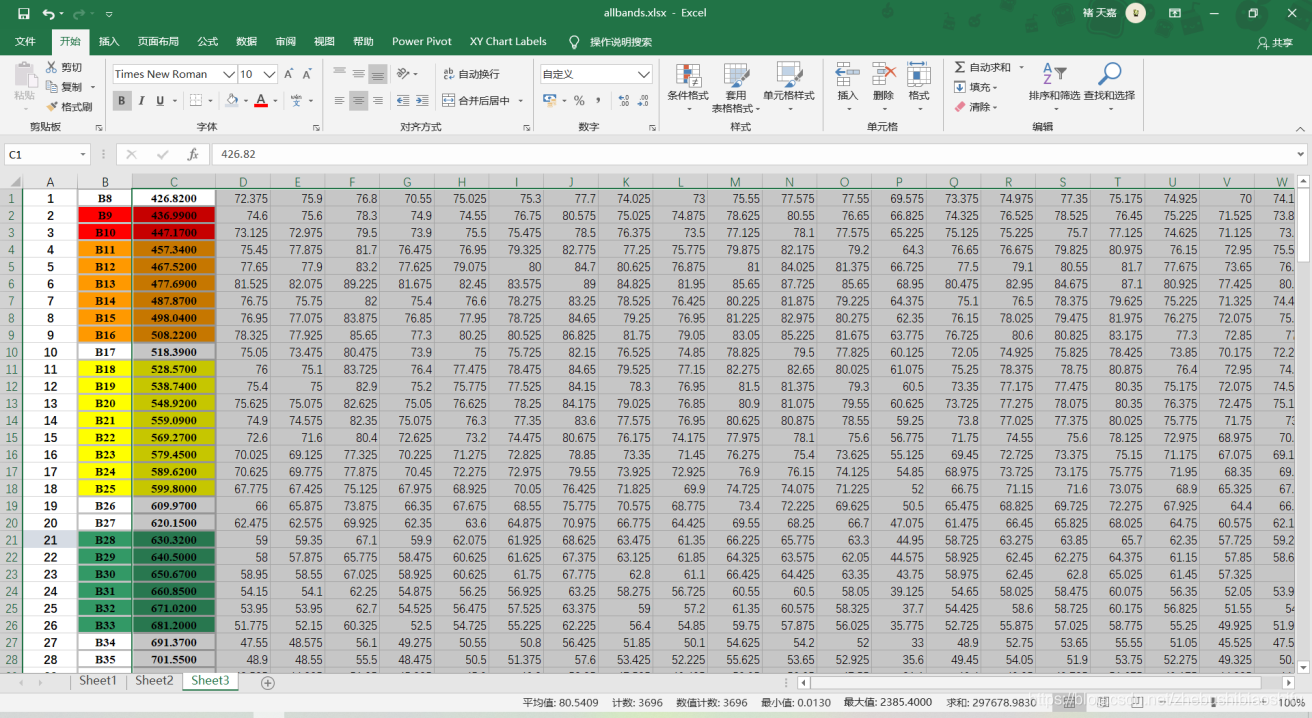Image resolution: width=1312 pixels, height=718 pixels.
Task: Toggle Italic formatting
Action: point(141,100)
